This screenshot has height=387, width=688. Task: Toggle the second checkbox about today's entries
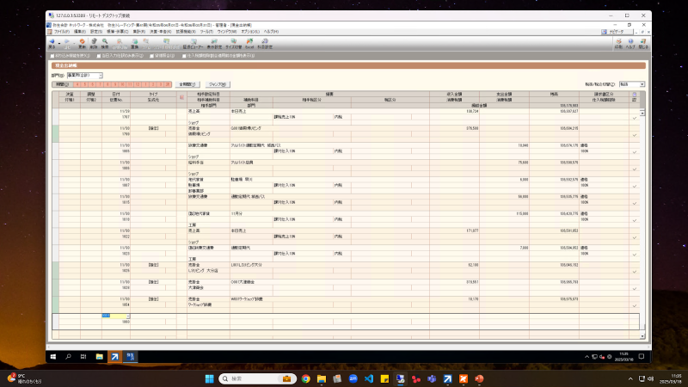click(x=99, y=56)
